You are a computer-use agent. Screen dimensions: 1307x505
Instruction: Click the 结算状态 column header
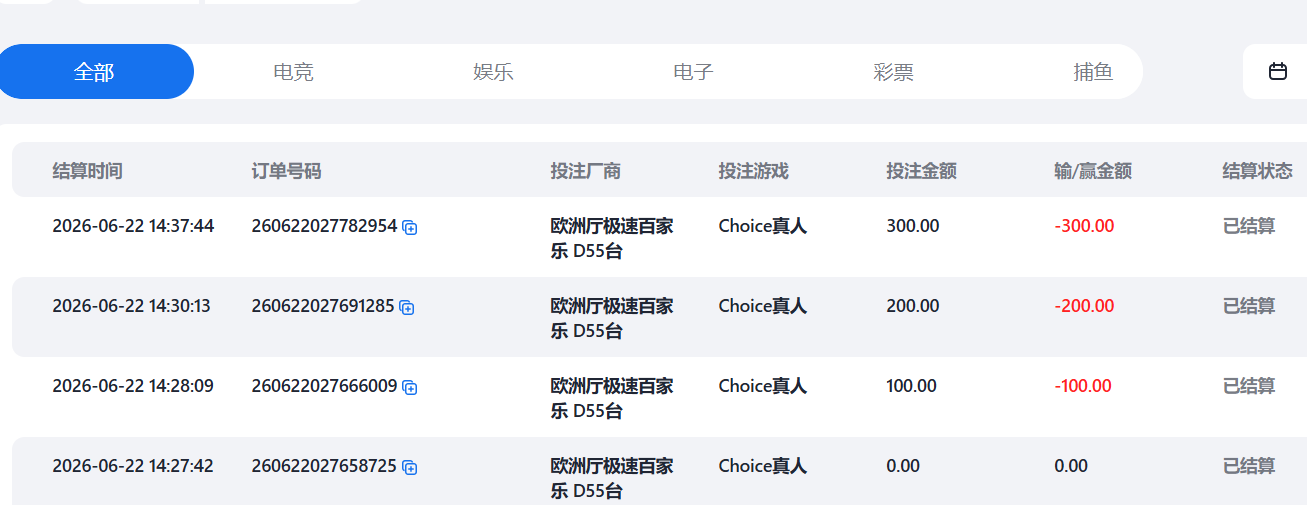(x=1257, y=171)
